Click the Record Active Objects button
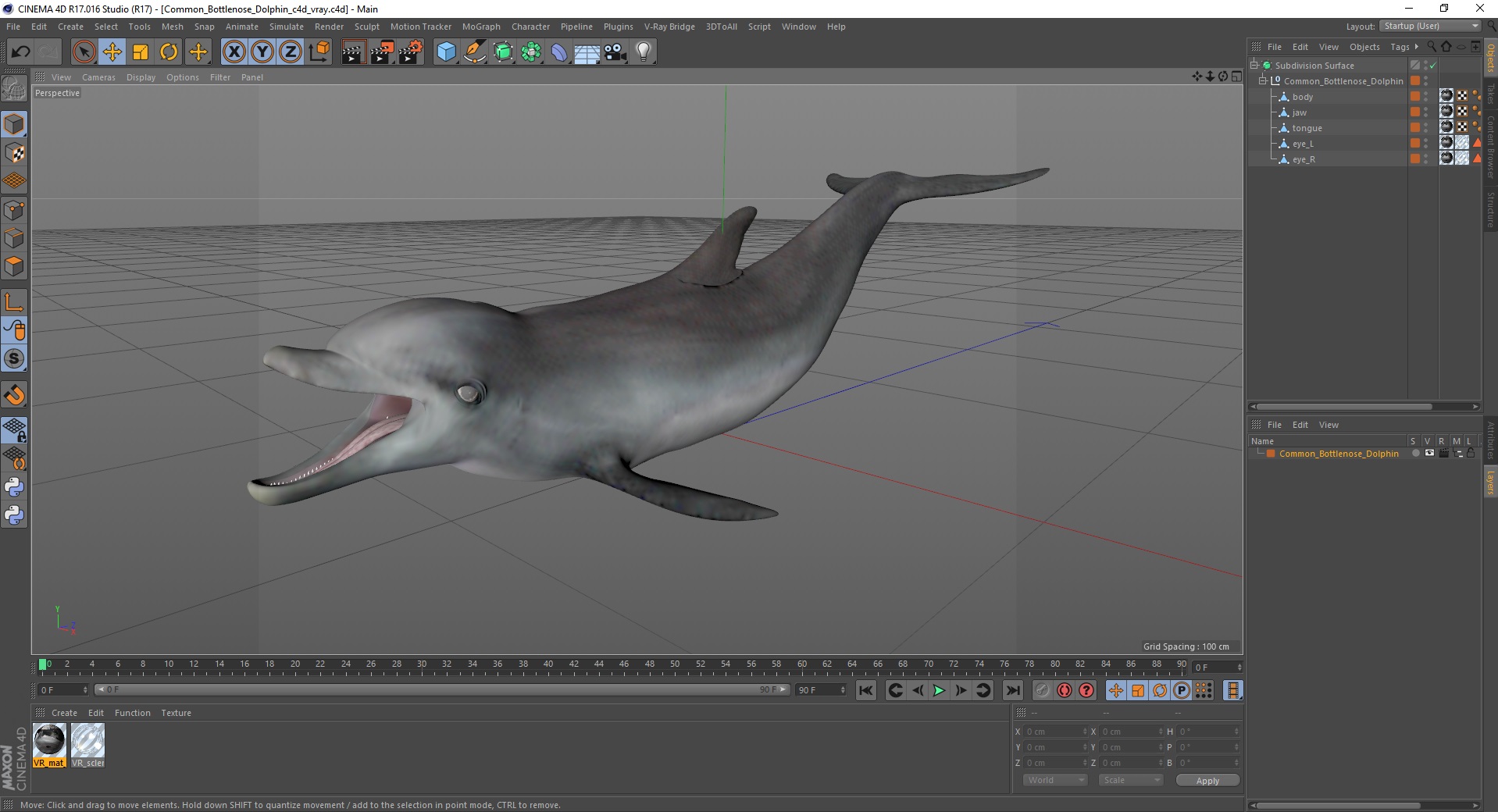This screenshot has width=1498, height=812. pos(1042,690)
